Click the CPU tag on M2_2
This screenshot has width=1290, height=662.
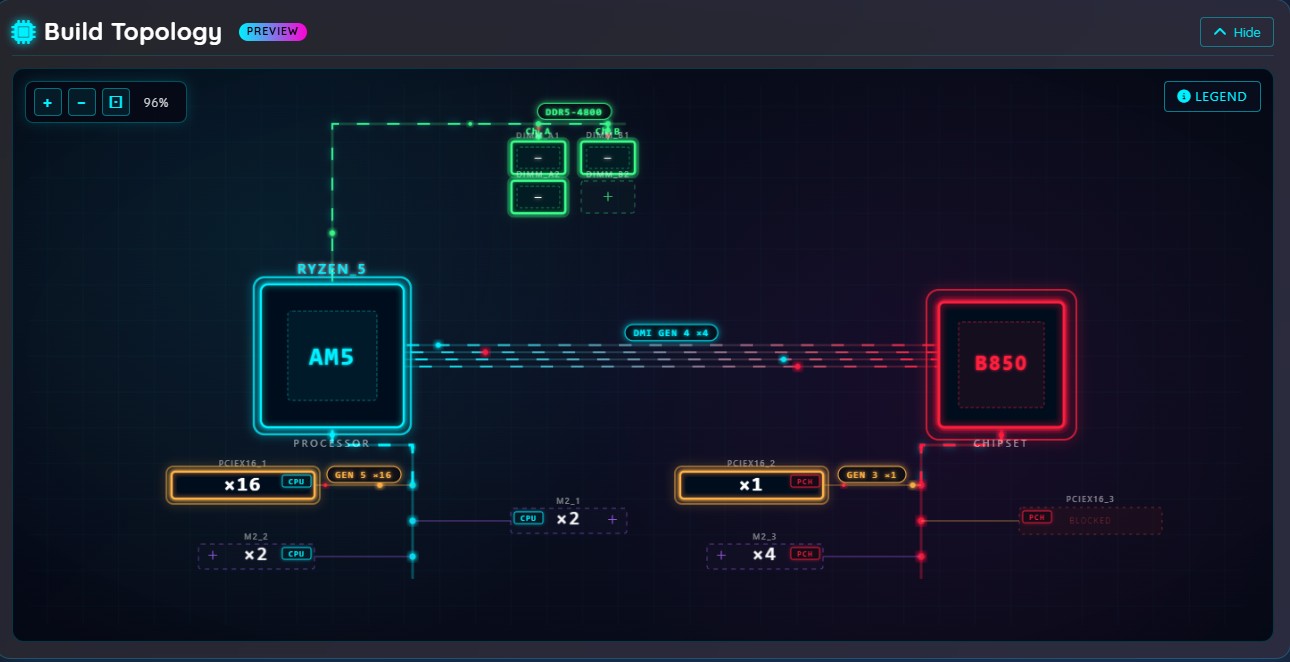(296, 553)
